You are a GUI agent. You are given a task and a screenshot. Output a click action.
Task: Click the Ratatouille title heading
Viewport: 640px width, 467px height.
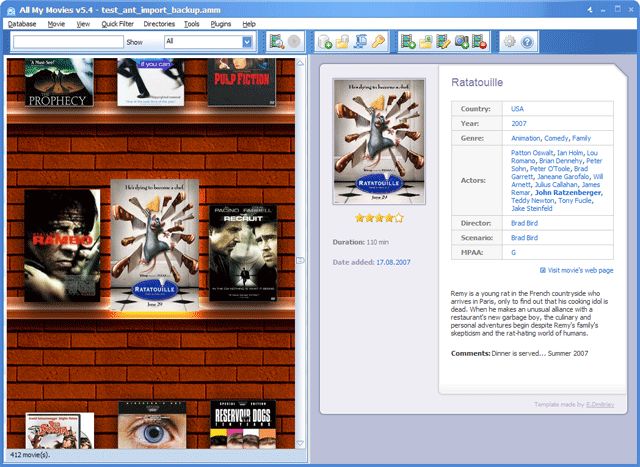(477, 82)
